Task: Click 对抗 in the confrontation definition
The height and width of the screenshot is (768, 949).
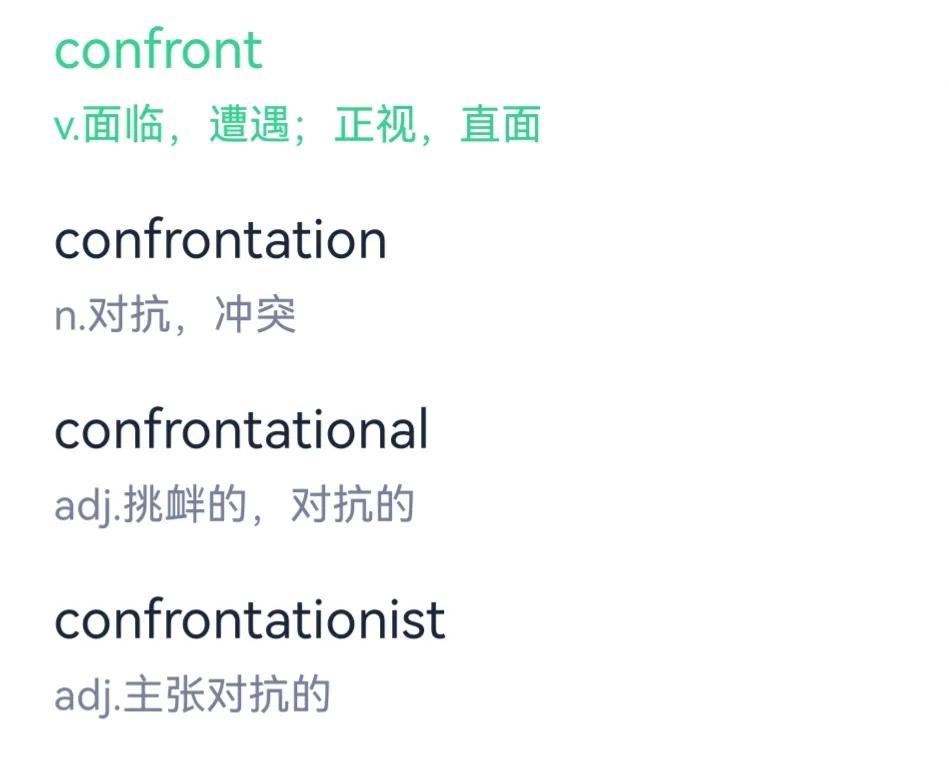Action: (129, 316)
